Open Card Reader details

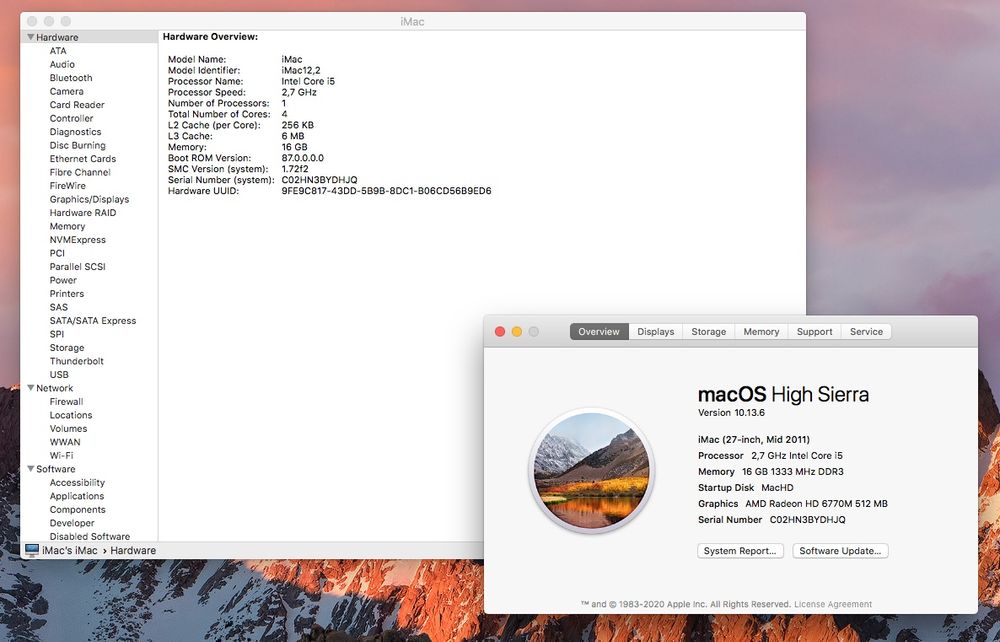coord(77,105)
